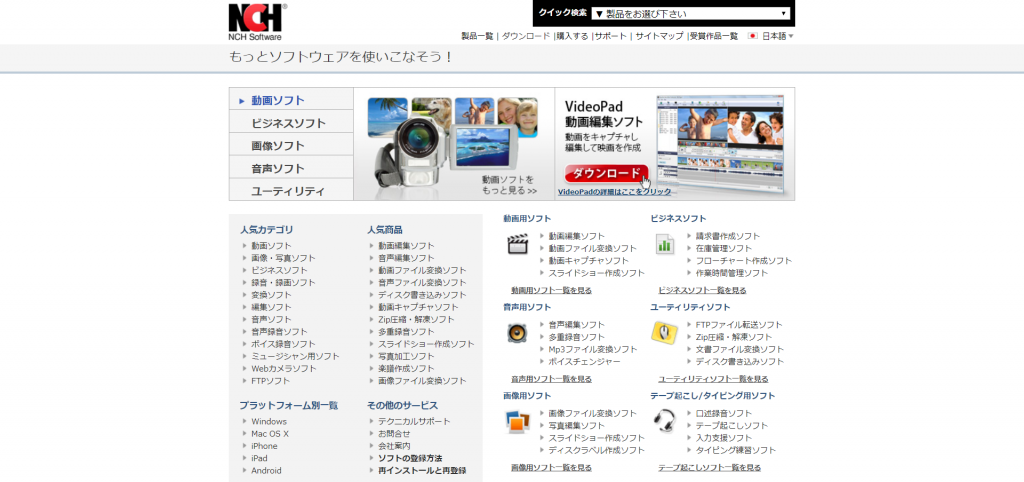The height and width of the screenshot is (482, 1024).
Task: Open the 動画用ソフト一覧を見る link
Action: click(x=551, y=290)
